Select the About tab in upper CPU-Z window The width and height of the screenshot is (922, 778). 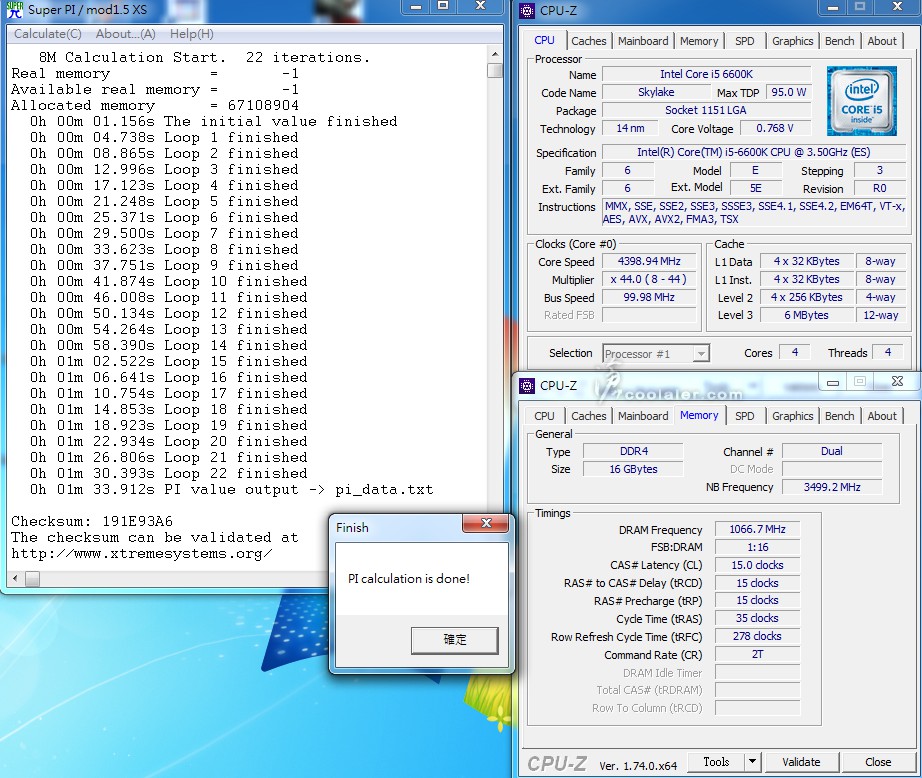(x=882, y=41)
